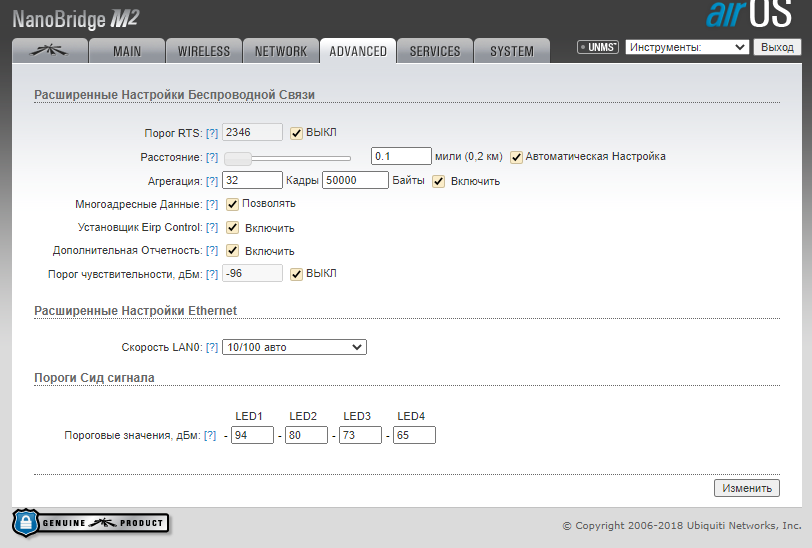This screenshot has width=812, height=548.
Task: Click the help [?] link next to Порог RTS
Action: (x=211, y=133)
